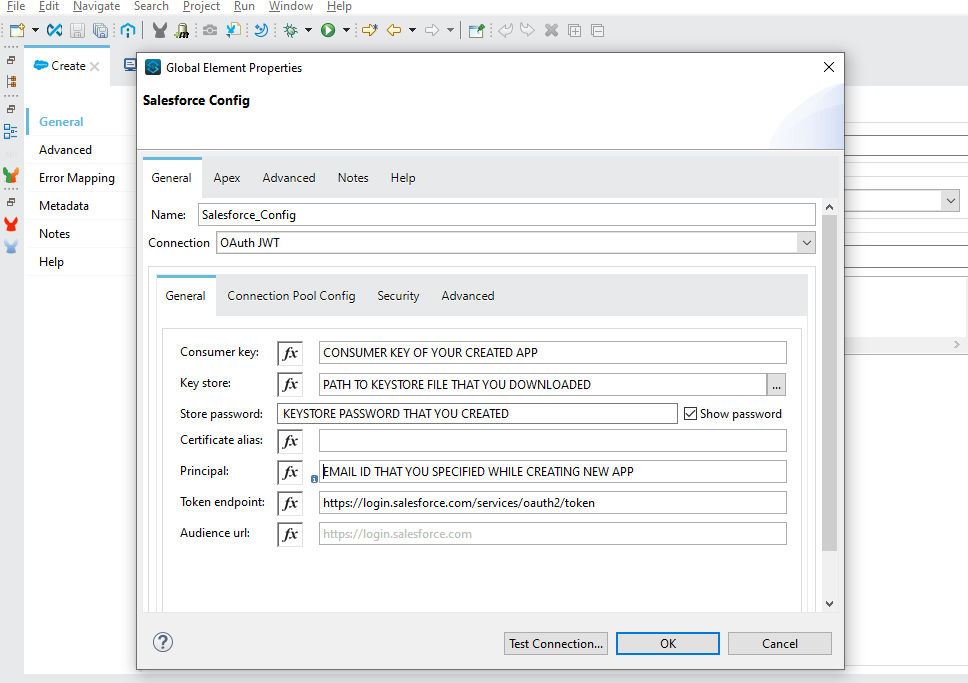Click the blue circular-arrow toolbar icon

click(261, 30)
